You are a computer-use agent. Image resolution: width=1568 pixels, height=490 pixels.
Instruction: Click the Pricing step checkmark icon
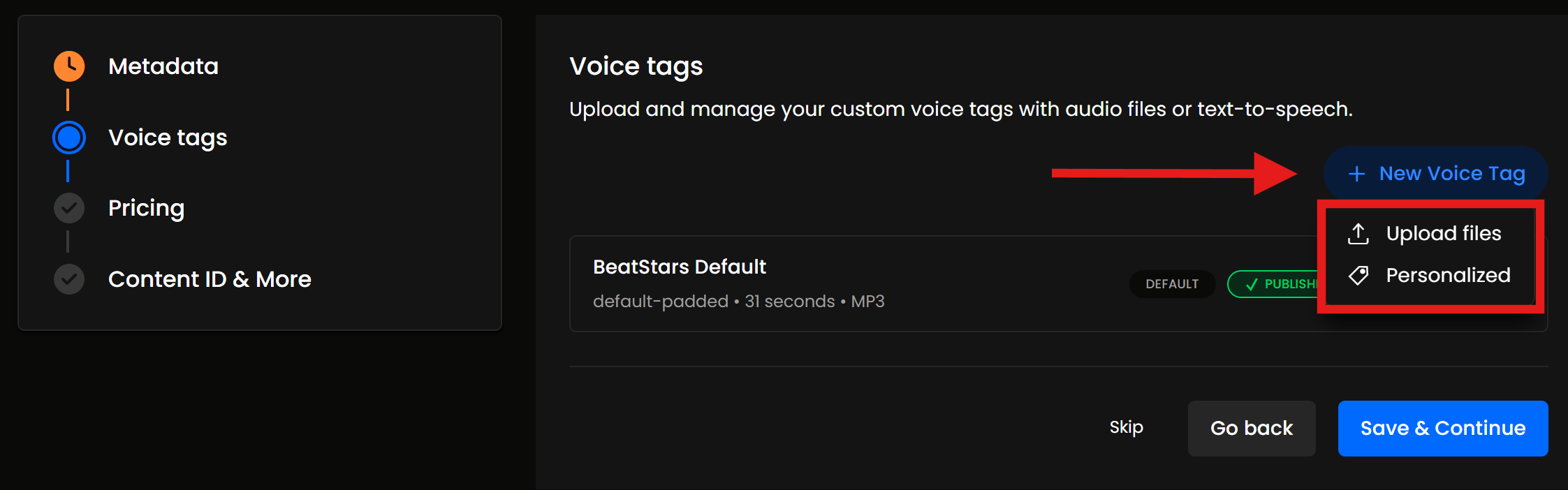tap(69, 208)
